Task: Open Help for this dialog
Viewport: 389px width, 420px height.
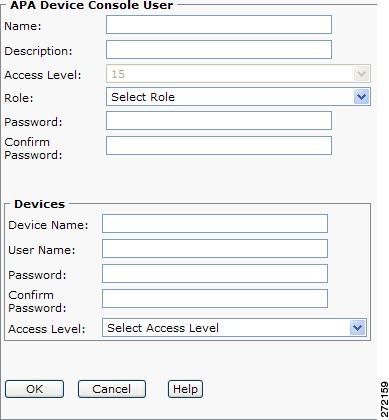Action: [x=185, y=389]
